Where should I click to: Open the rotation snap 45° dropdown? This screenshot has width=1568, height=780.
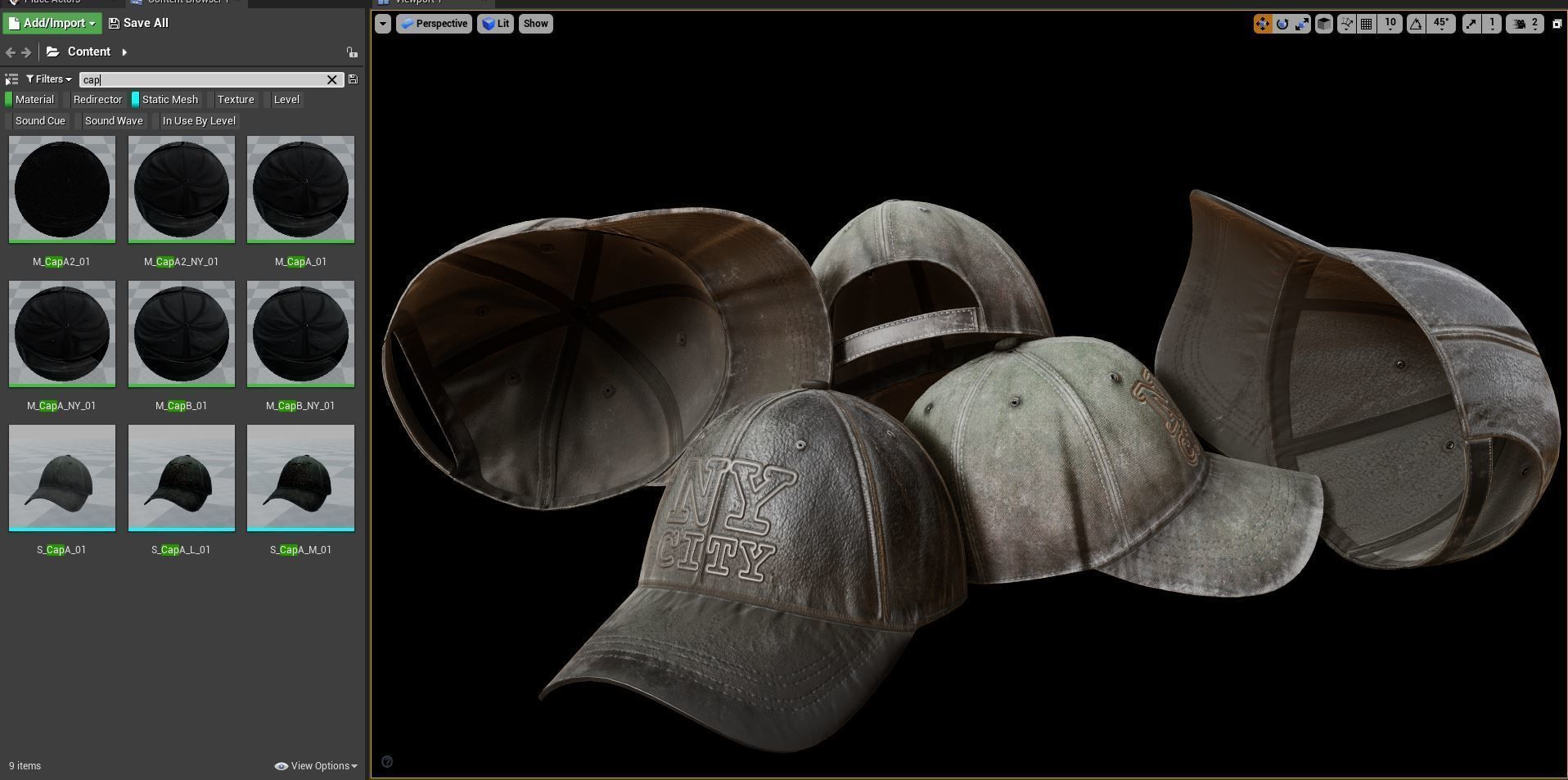point(1441,24)
